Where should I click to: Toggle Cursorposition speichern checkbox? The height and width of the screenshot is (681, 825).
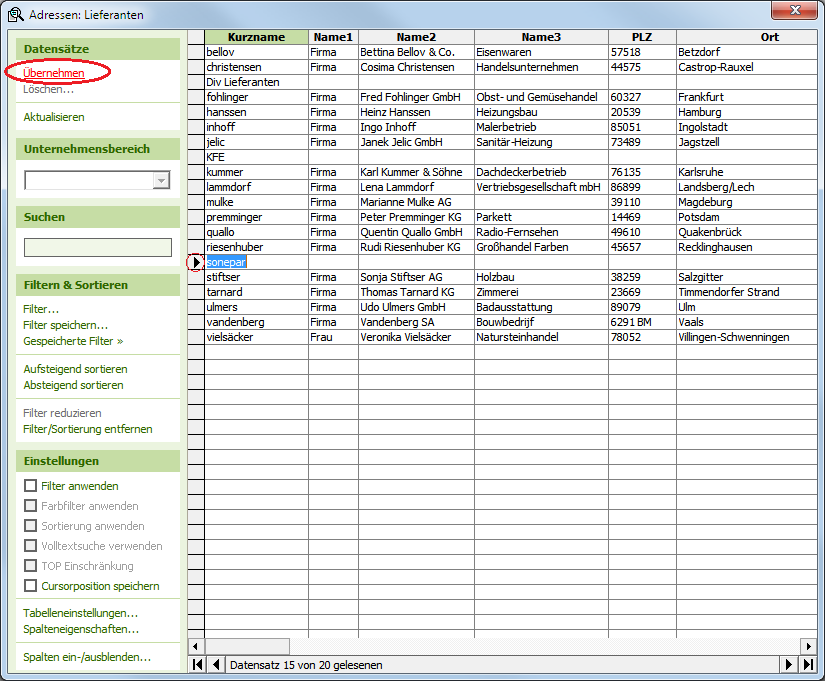tap(30, 586)
